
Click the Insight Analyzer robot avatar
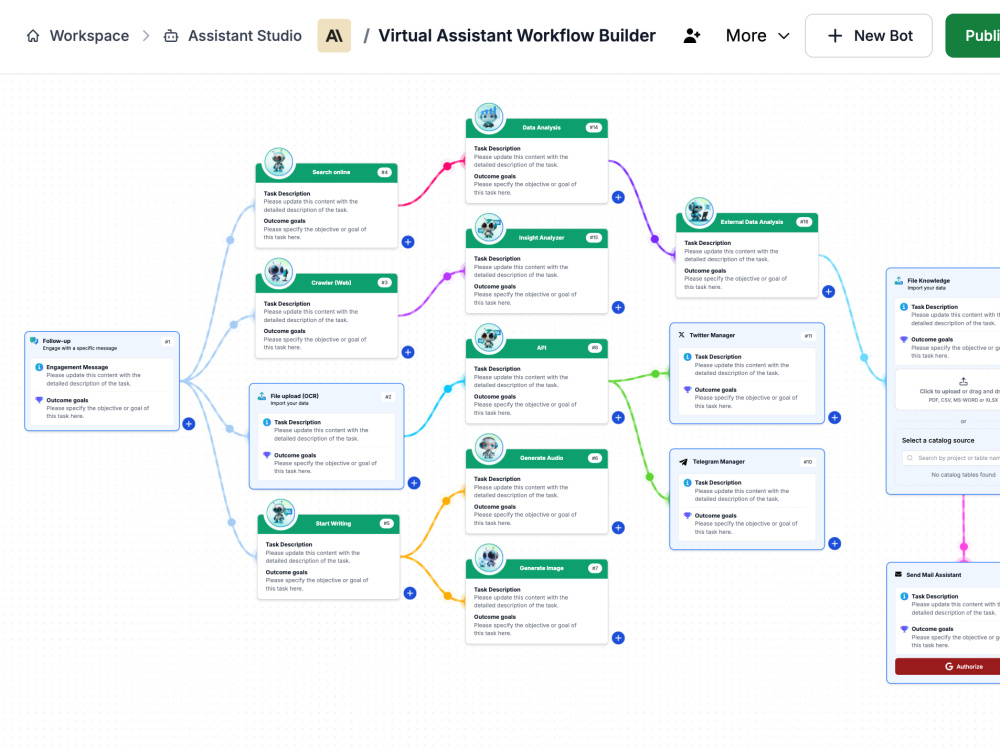tap(489, 228)
